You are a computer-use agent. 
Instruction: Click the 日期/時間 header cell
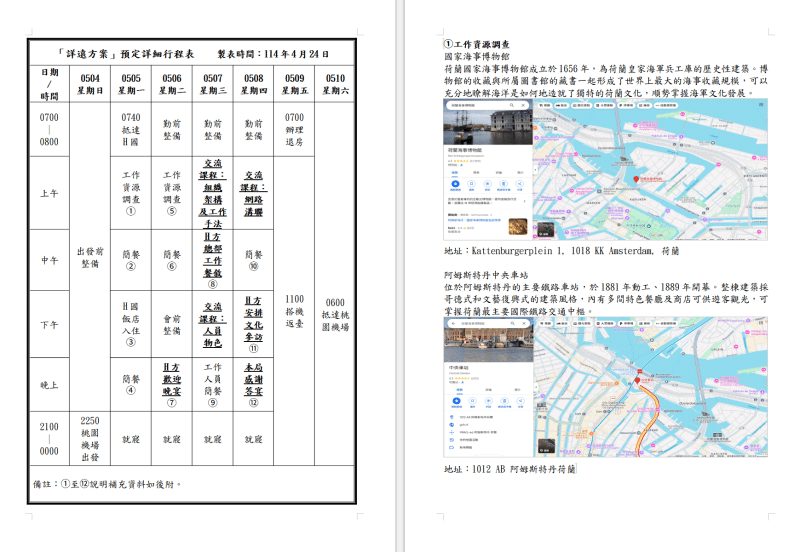point(49,84)
